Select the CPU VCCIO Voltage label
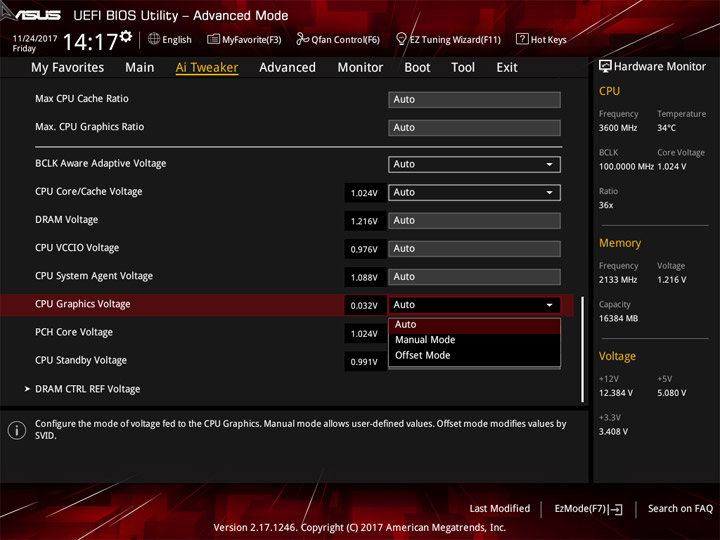 pos(77,248)
